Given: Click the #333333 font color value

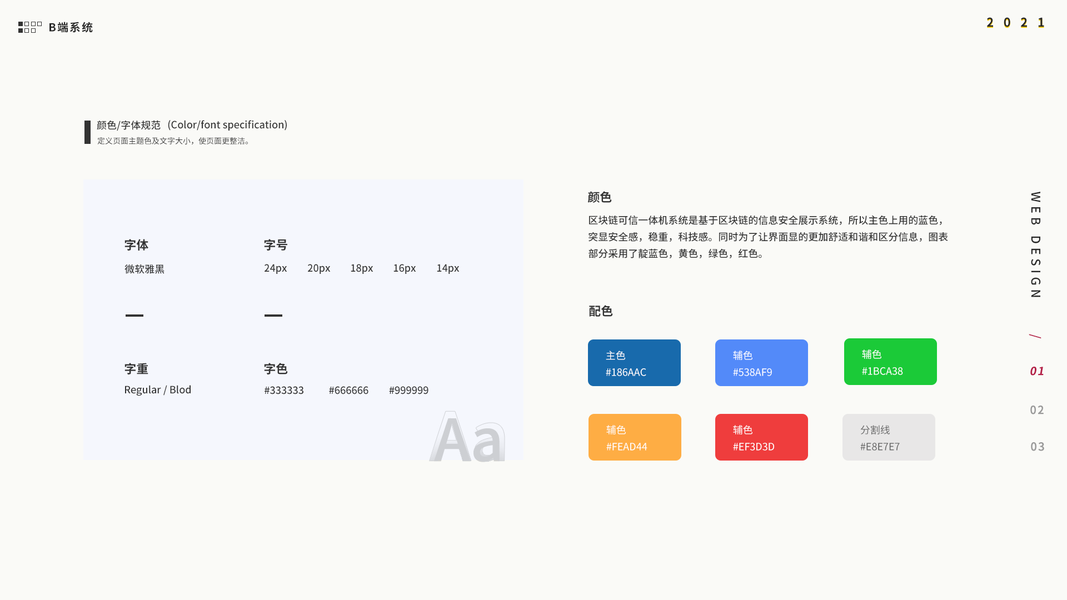Looking at the screenshot, I should click(284, 390).
